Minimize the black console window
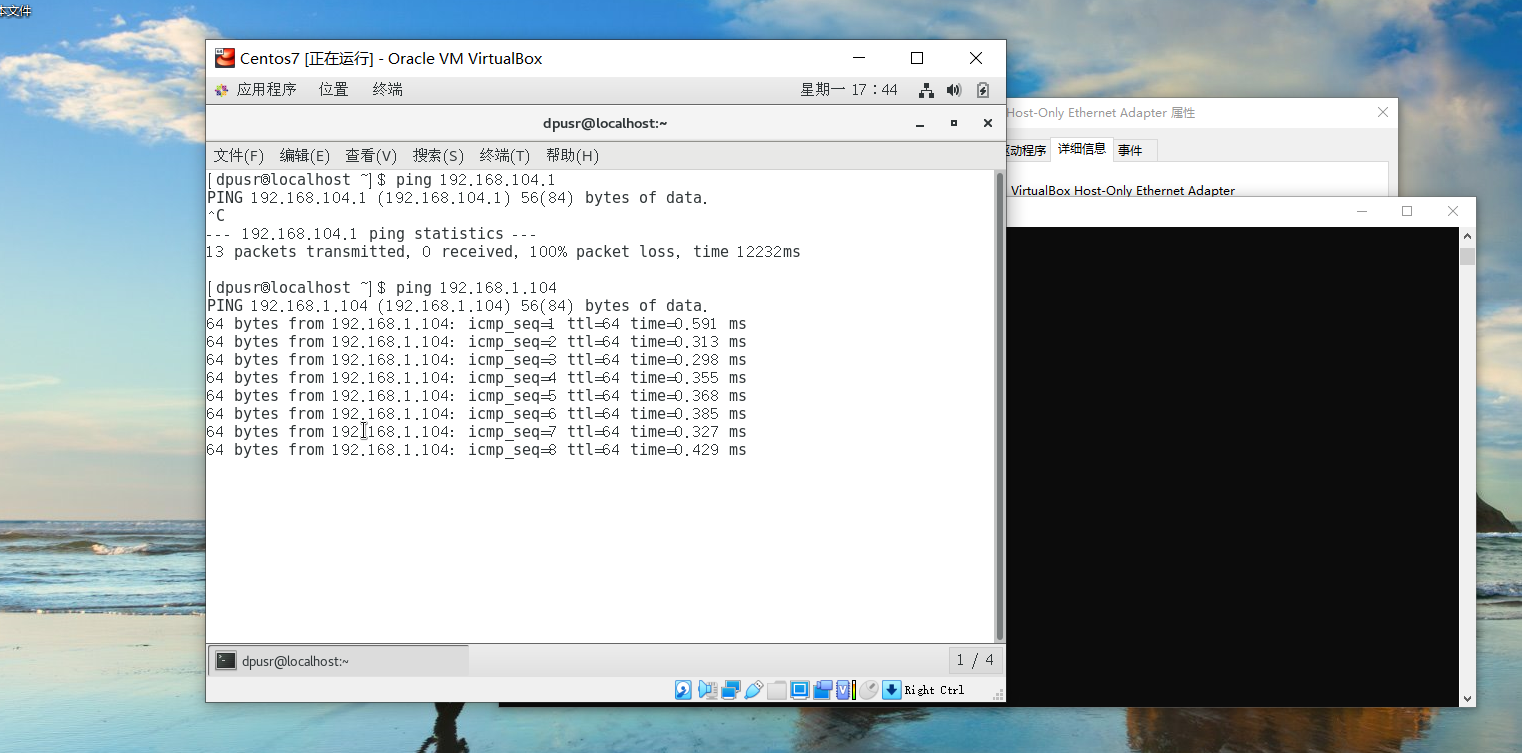1522x753 pixels. (x=1362, y=211)
